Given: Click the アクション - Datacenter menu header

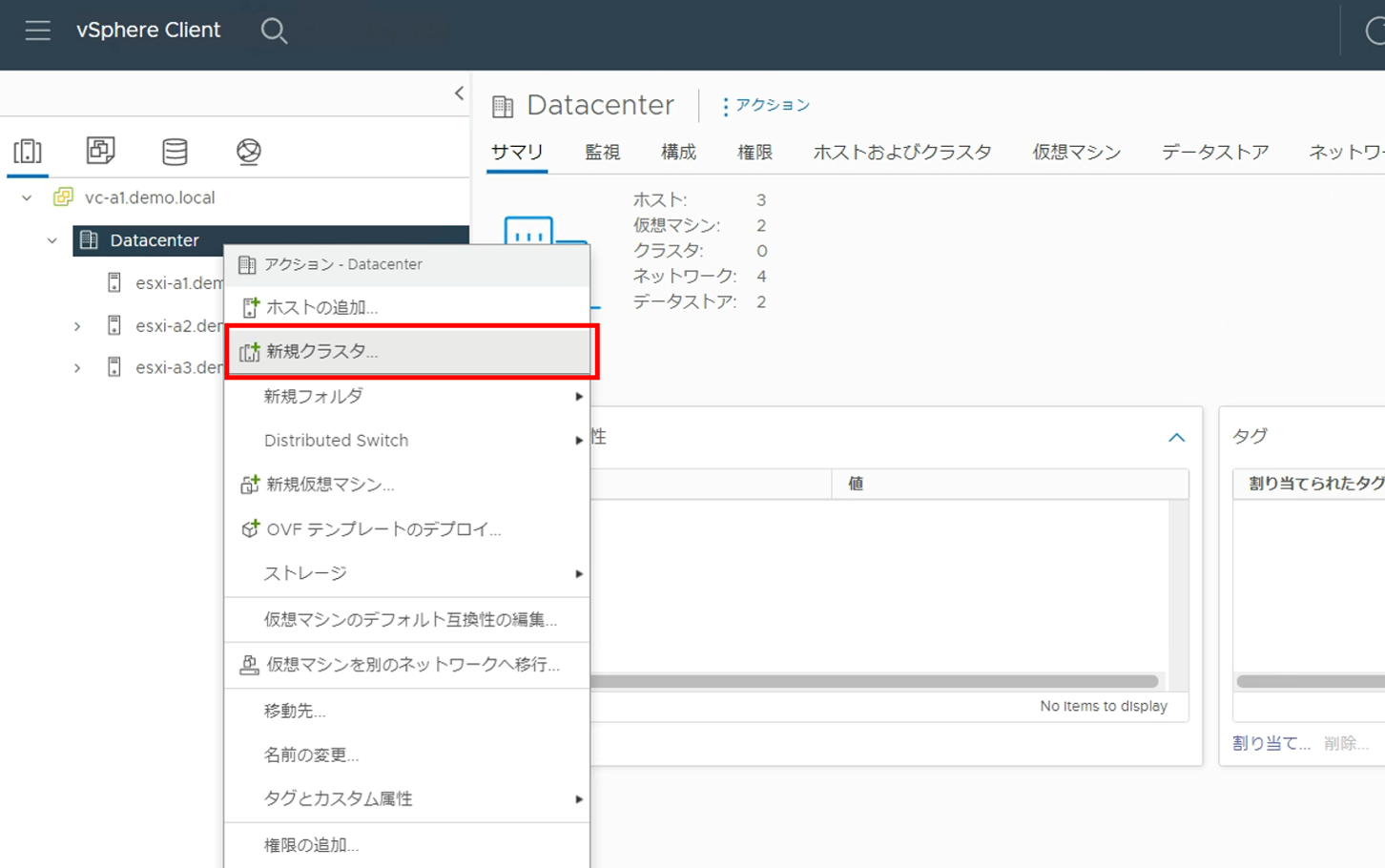Looking at the screenshot, I should coord(407,264).
